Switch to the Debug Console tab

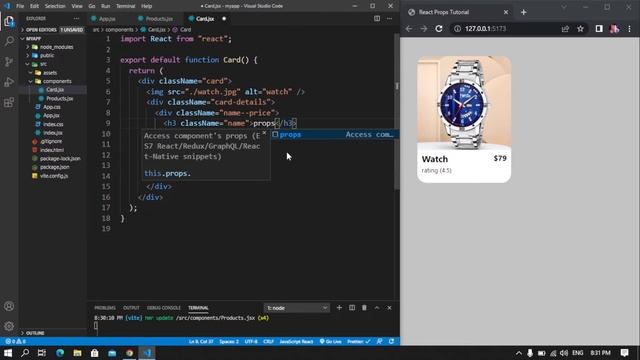click(164, 308)
